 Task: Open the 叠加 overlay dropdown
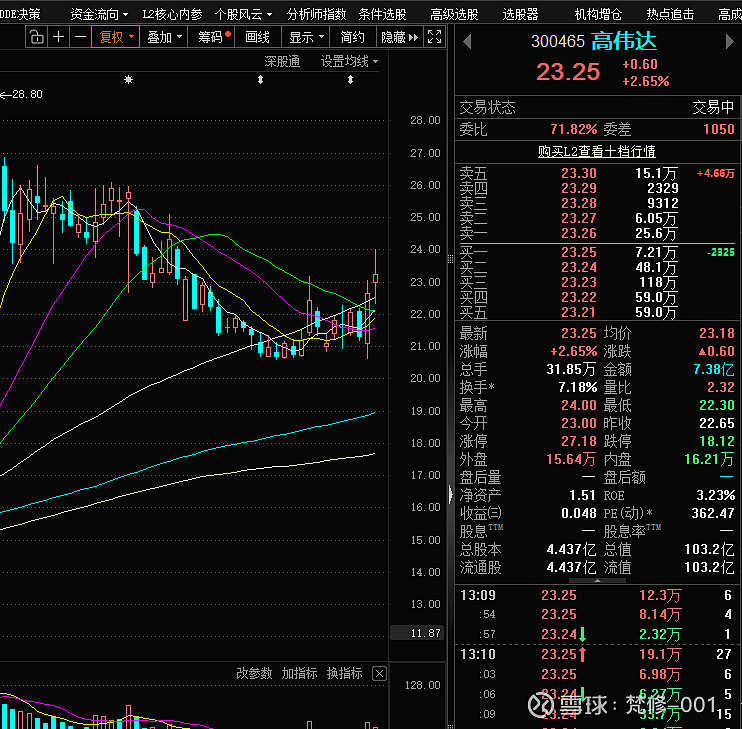pyautogui.click(x=164, y=37)
